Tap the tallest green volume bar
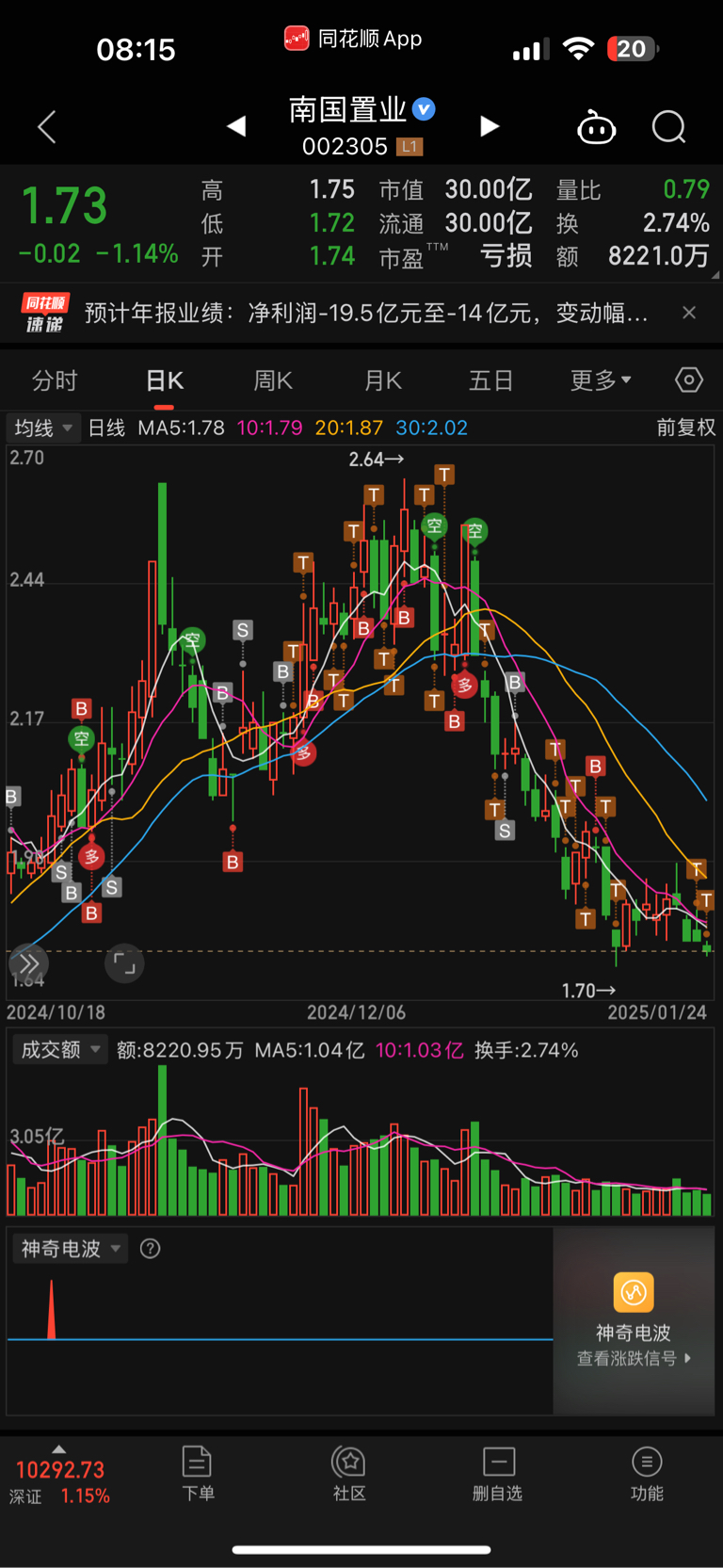 click(x=163, y=1140)
